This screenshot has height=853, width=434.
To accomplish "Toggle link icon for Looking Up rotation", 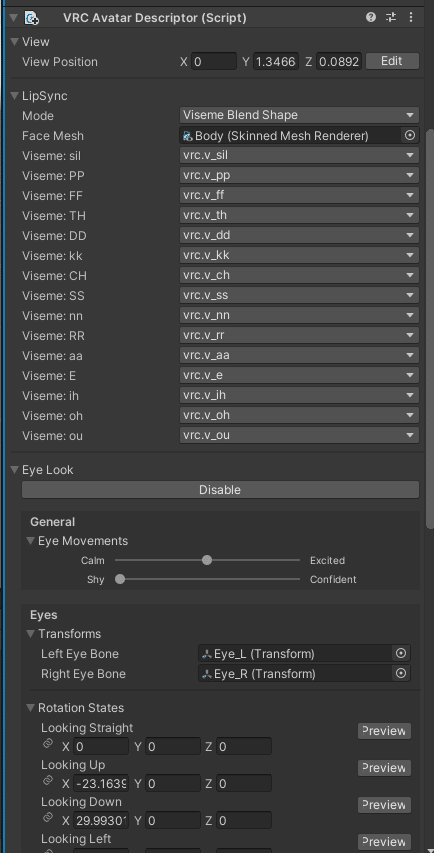I will pos(47,781).
